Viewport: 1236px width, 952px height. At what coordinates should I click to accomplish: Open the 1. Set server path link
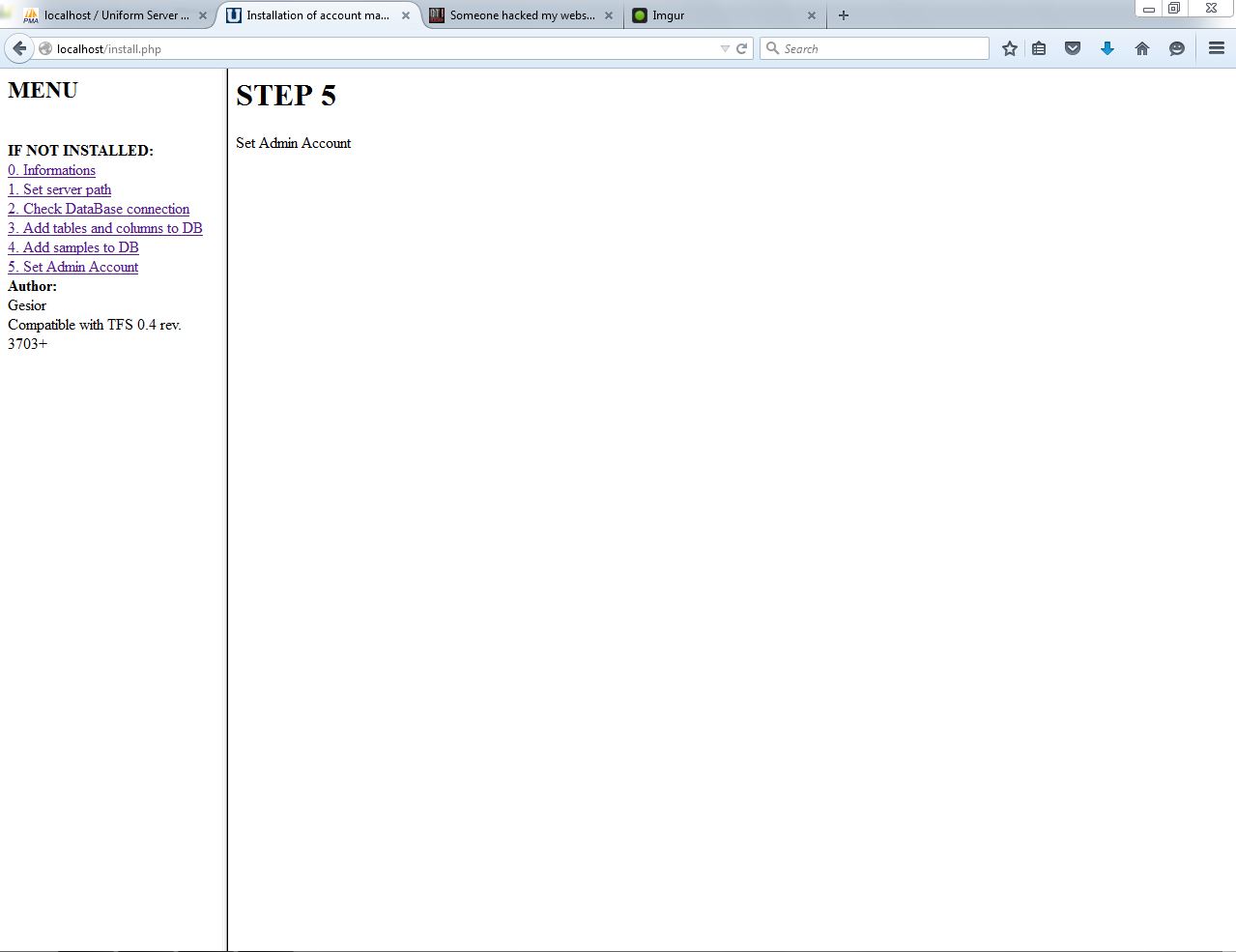(x=59, y=189)
